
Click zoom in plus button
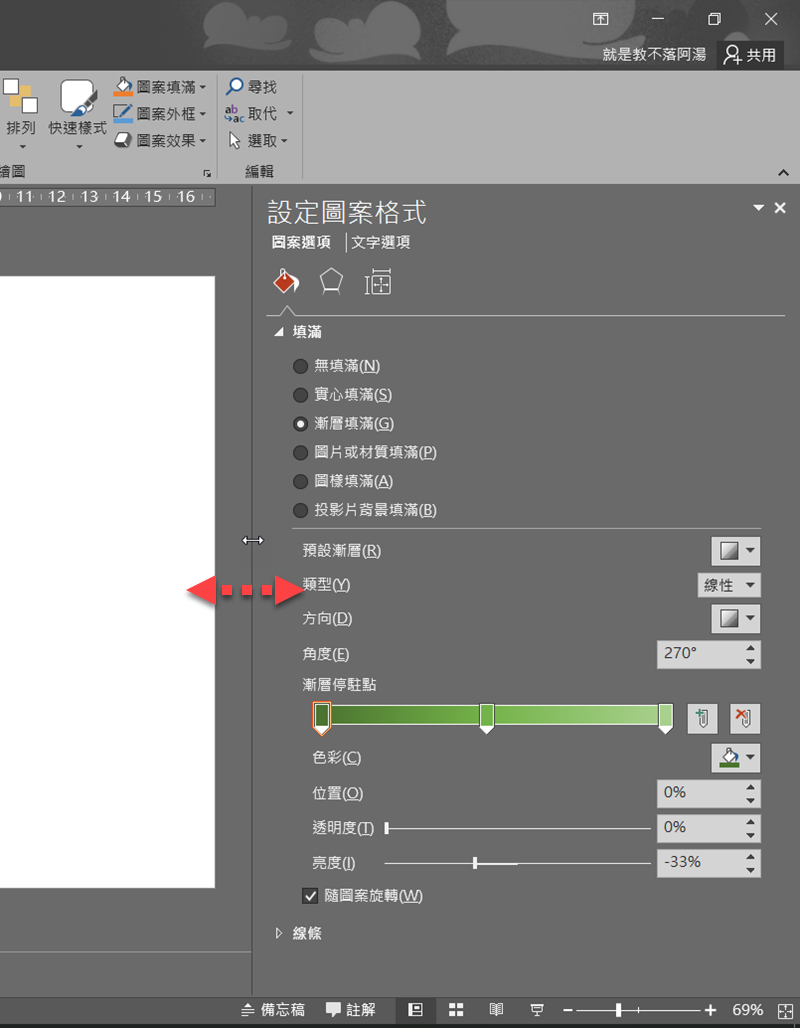[x=710, y=1010]
